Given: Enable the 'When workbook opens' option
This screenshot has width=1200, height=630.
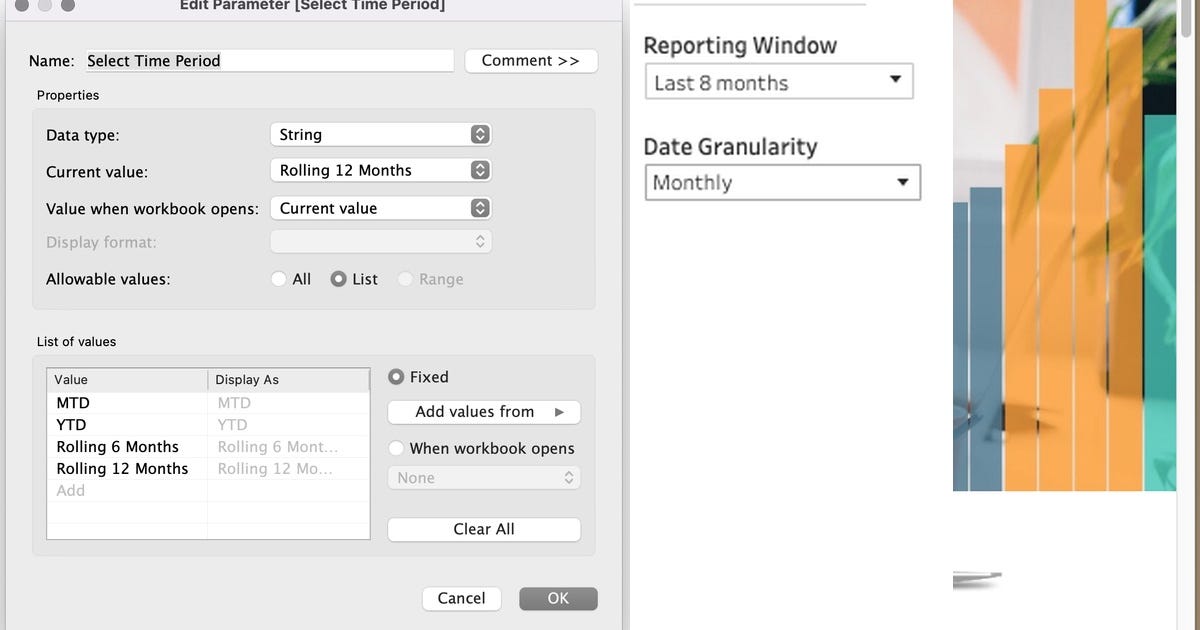Looking at the screenshot, I should (395, 448).
